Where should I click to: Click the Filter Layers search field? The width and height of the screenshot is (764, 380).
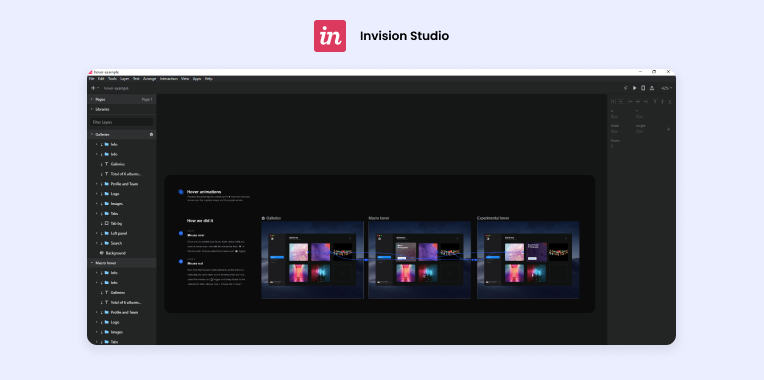click(x=122, y=122)
